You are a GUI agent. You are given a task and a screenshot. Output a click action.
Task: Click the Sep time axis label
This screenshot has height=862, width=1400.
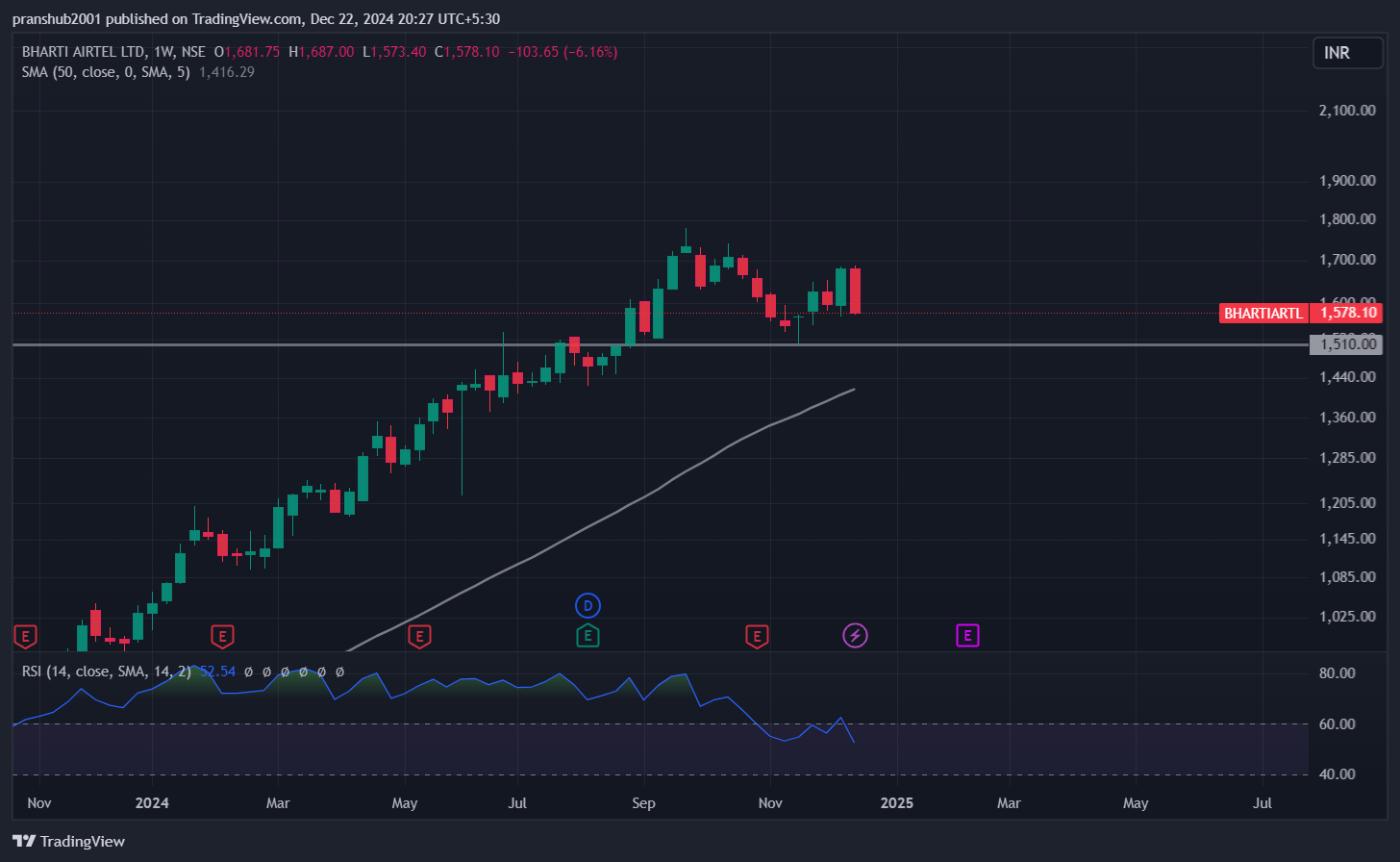pos(643,803)
